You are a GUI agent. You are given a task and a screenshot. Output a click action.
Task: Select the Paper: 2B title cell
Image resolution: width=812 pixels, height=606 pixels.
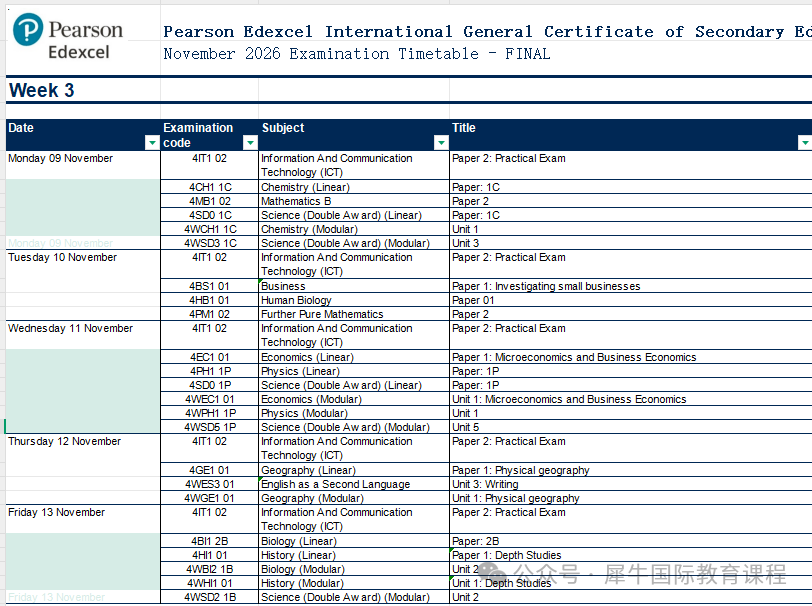631,541
